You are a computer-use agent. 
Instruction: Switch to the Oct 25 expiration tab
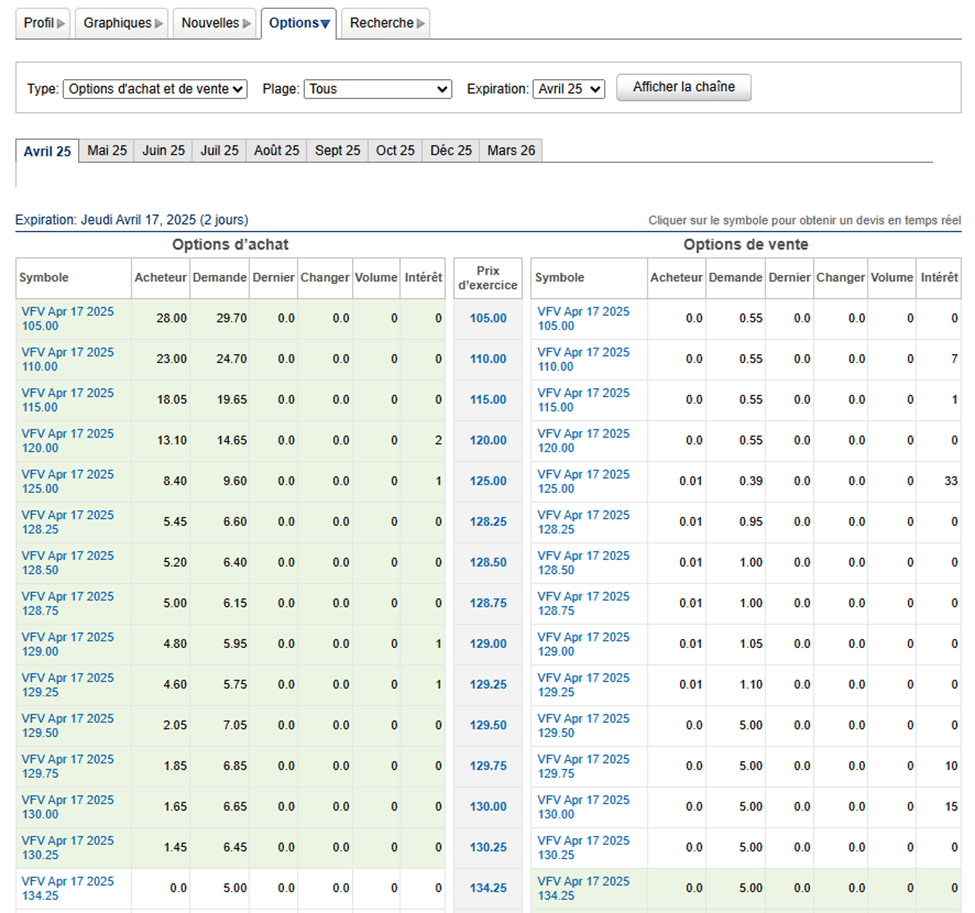(395, 151)
